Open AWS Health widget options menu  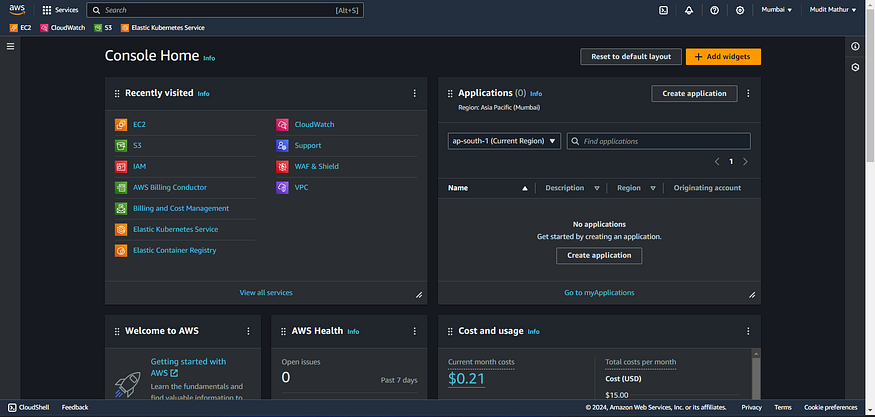click(414, 332)
